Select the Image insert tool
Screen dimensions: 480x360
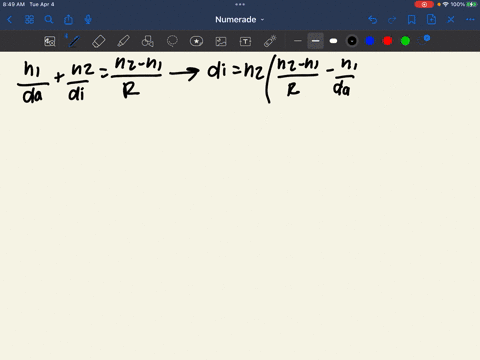coord(221,41)
